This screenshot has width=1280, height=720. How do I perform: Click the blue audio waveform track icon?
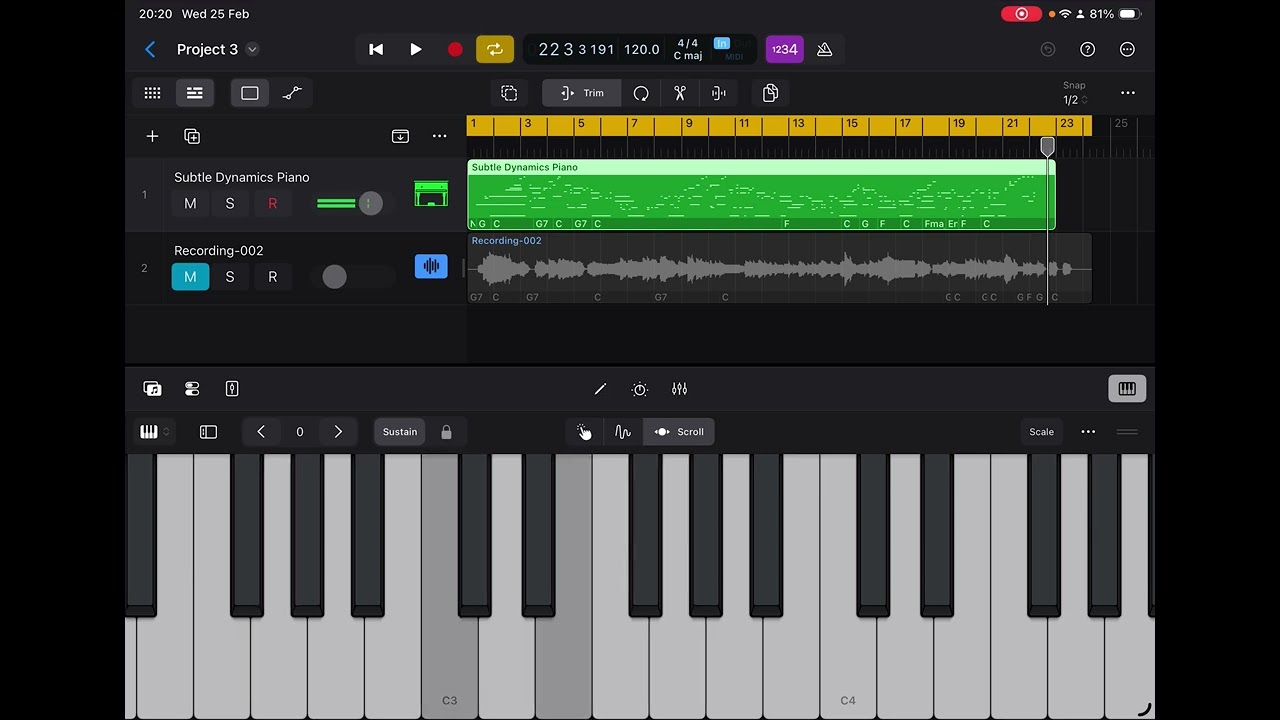(431, 266)
